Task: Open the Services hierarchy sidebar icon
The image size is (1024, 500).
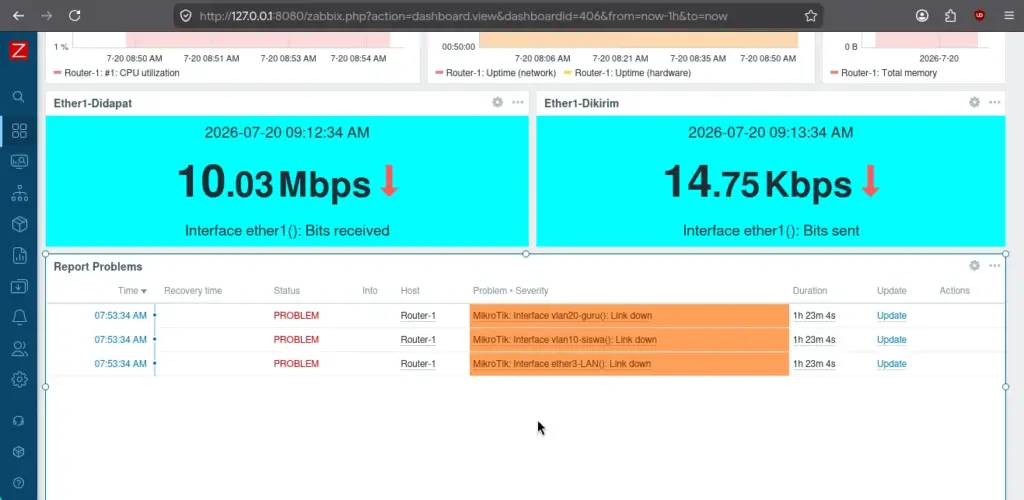Action: [19, 193]
